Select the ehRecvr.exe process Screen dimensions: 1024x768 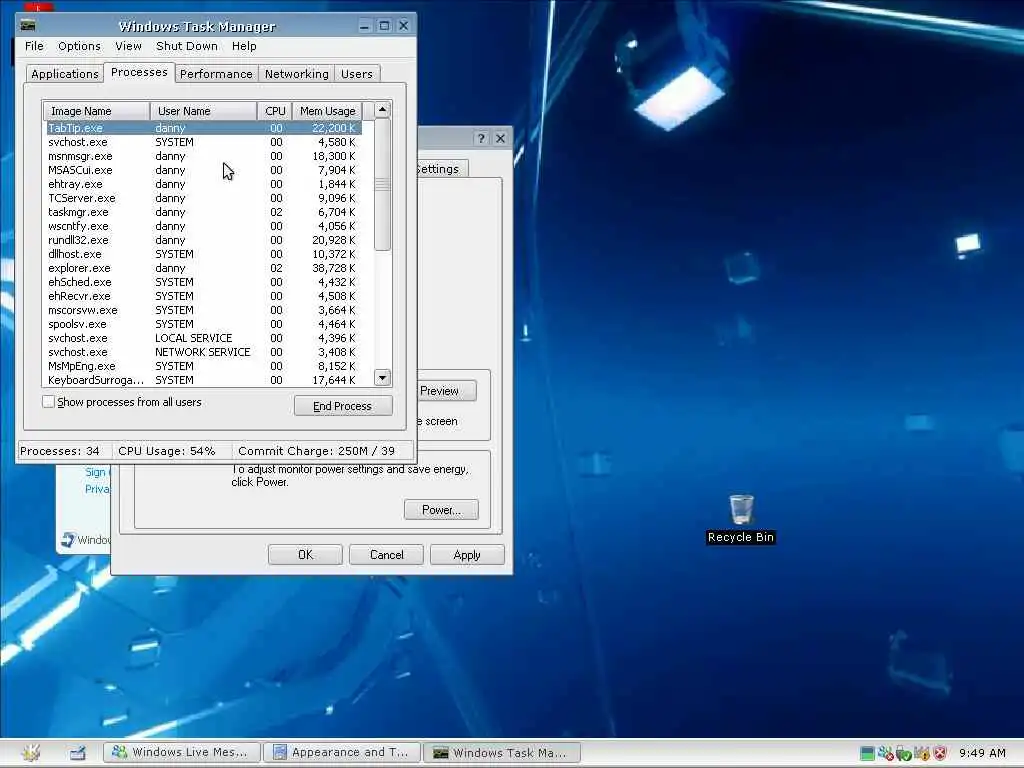pos(203,296)
